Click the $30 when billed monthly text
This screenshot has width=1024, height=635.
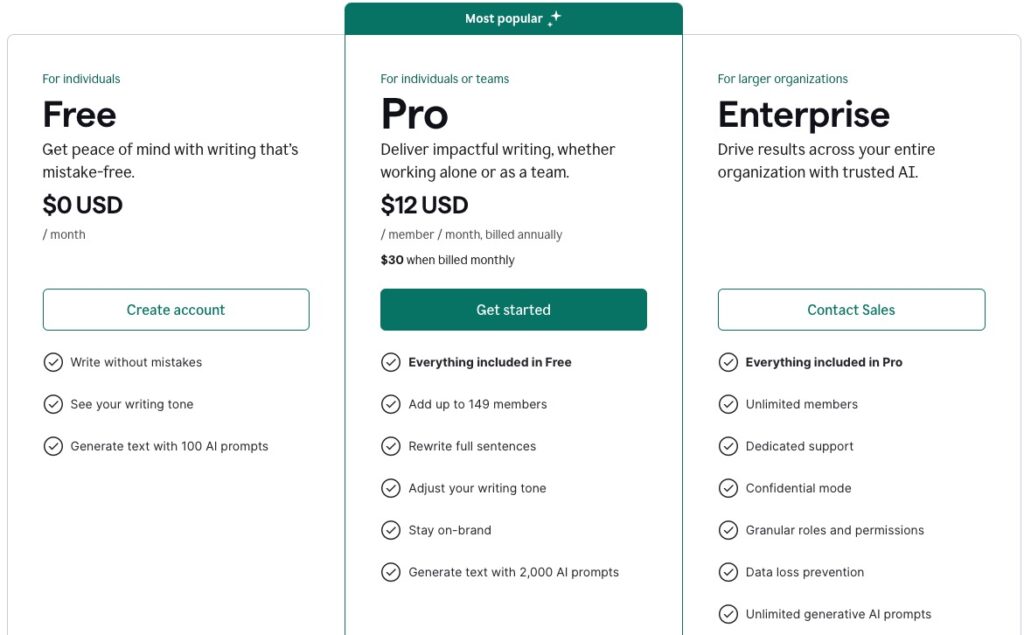447,260
